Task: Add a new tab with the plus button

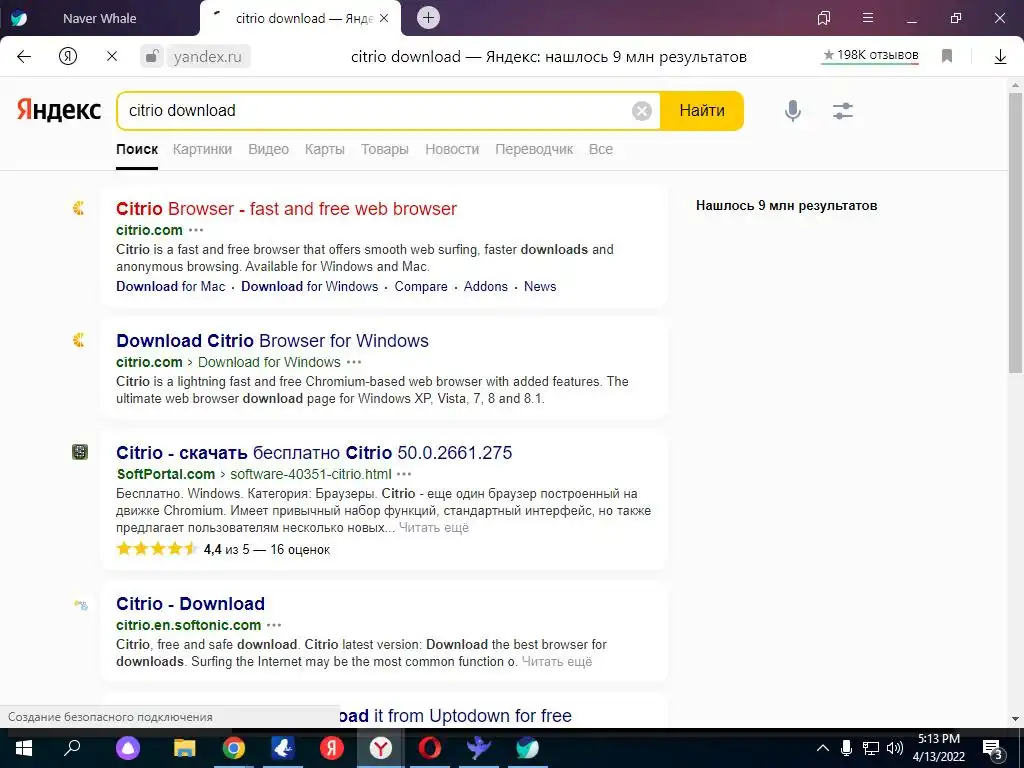Action: 428,18
